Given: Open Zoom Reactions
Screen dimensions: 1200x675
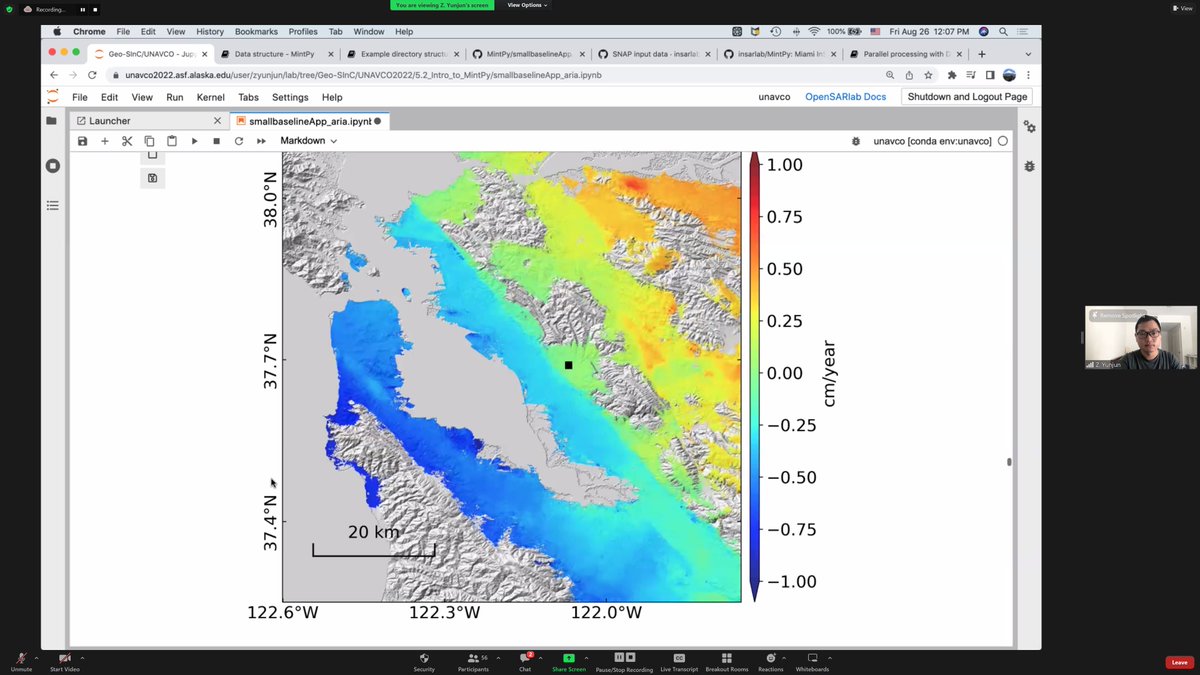Looking at the screenshot, I should [770, 661].
